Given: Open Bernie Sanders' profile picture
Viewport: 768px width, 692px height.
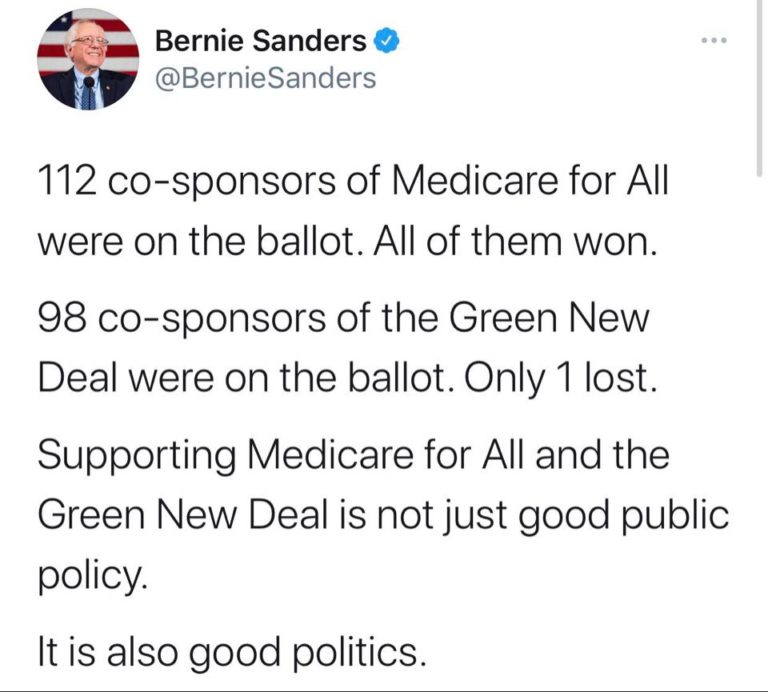Looking at the screenshot, I should click(88, 59).
